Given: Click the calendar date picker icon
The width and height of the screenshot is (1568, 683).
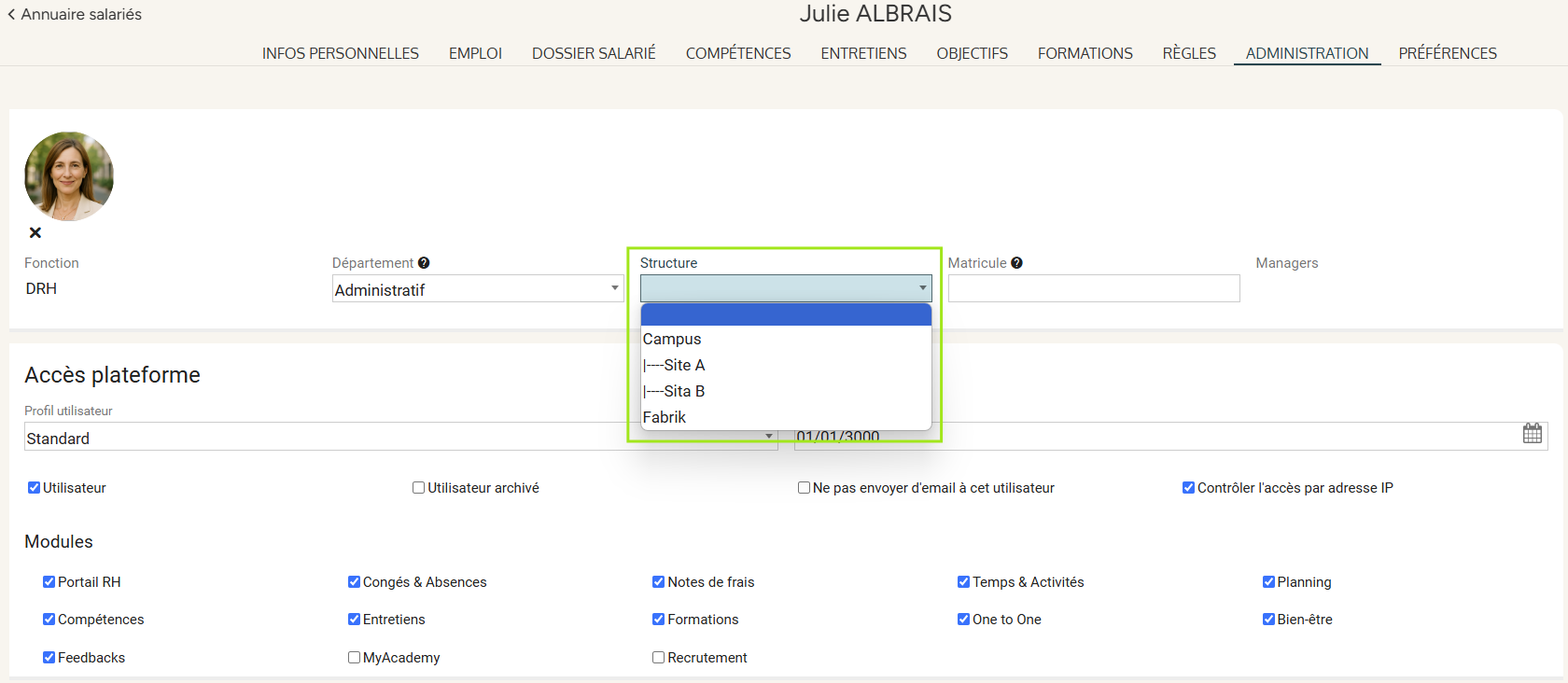Looking at the screenshot, I should pos(1532,433).
